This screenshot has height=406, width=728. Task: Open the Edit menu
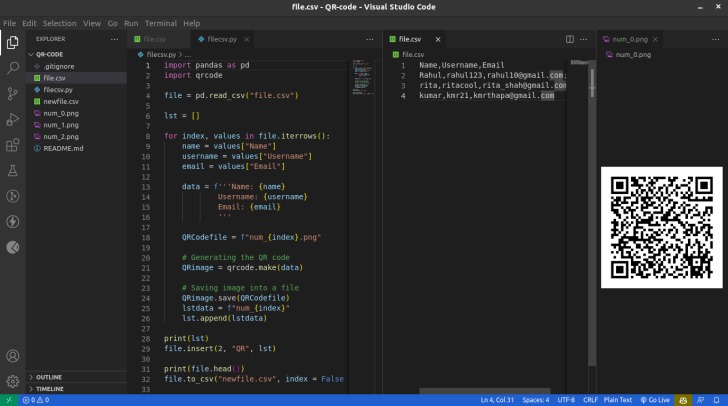[x=29, y=23]
